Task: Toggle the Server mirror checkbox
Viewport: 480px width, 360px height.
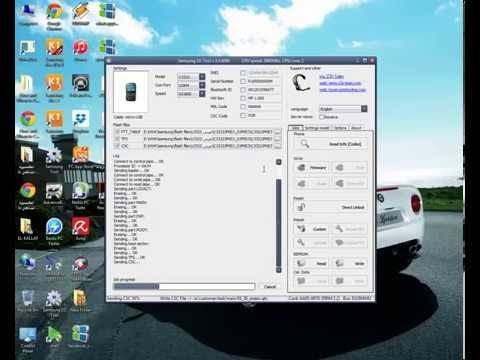Action: 322,117
